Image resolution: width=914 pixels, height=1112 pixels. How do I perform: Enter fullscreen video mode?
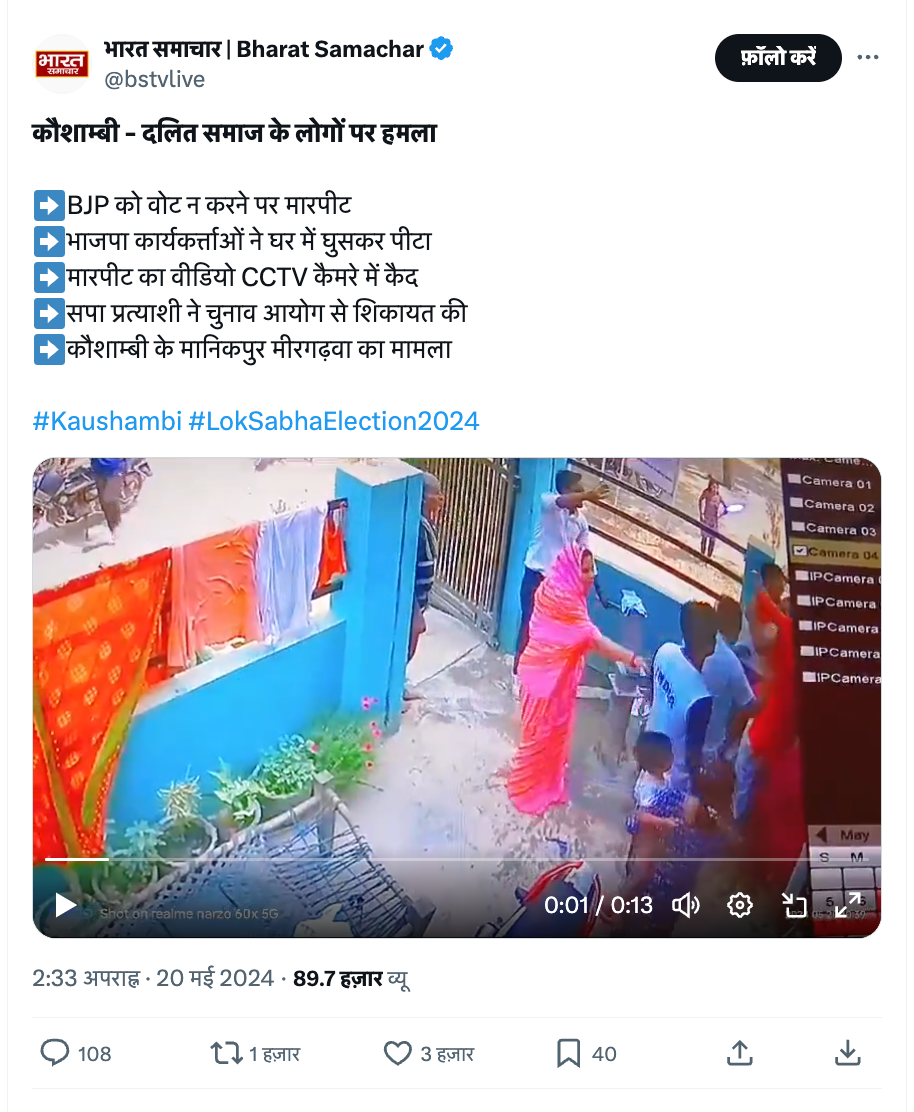coord(848,905)
